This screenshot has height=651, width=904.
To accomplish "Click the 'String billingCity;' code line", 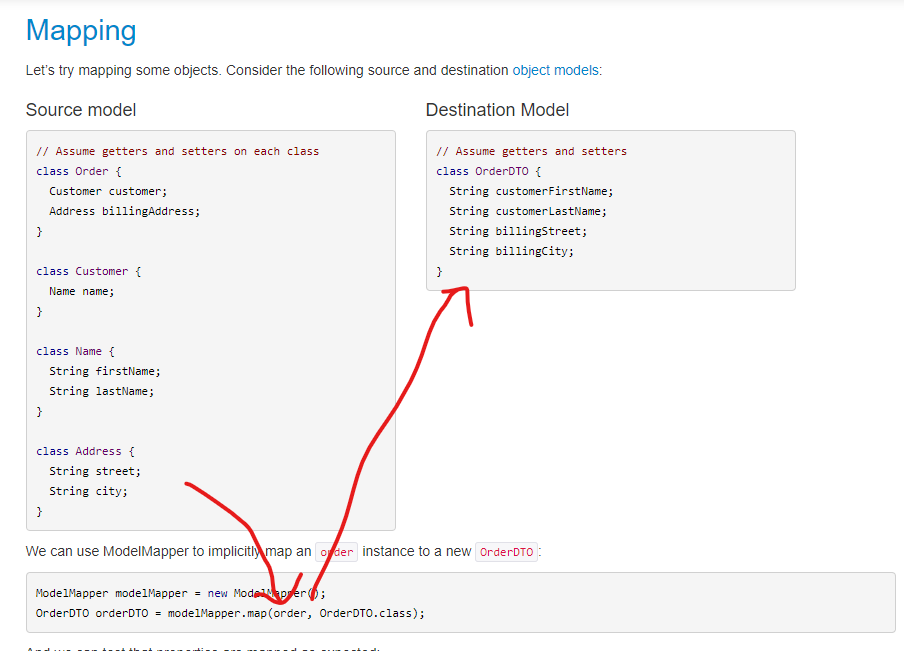I will [511, 251].
